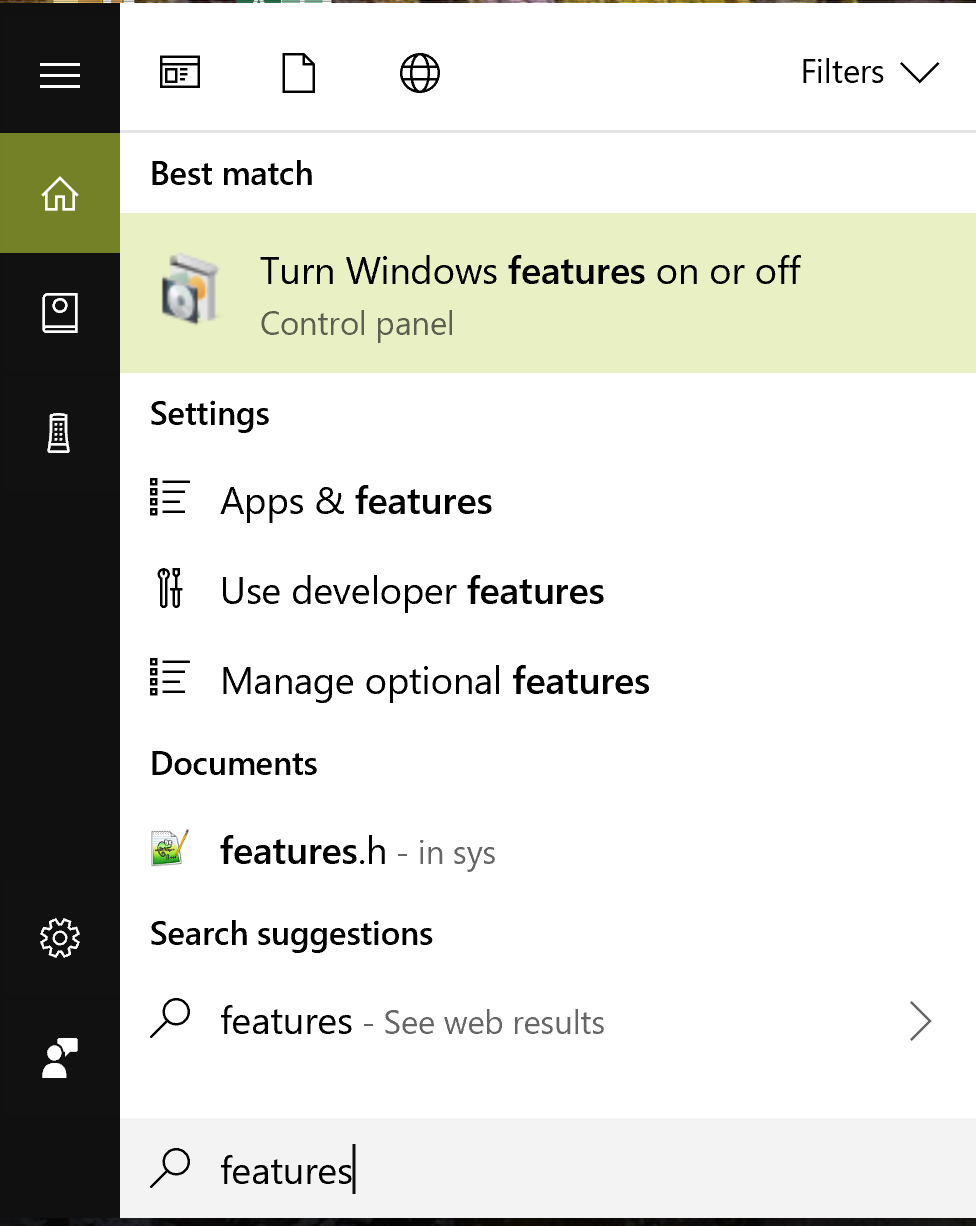Image resolution: width=976 pixels, height=1226 pixels.
Task: Open the features.h document result
Action: tap(548, 850)
